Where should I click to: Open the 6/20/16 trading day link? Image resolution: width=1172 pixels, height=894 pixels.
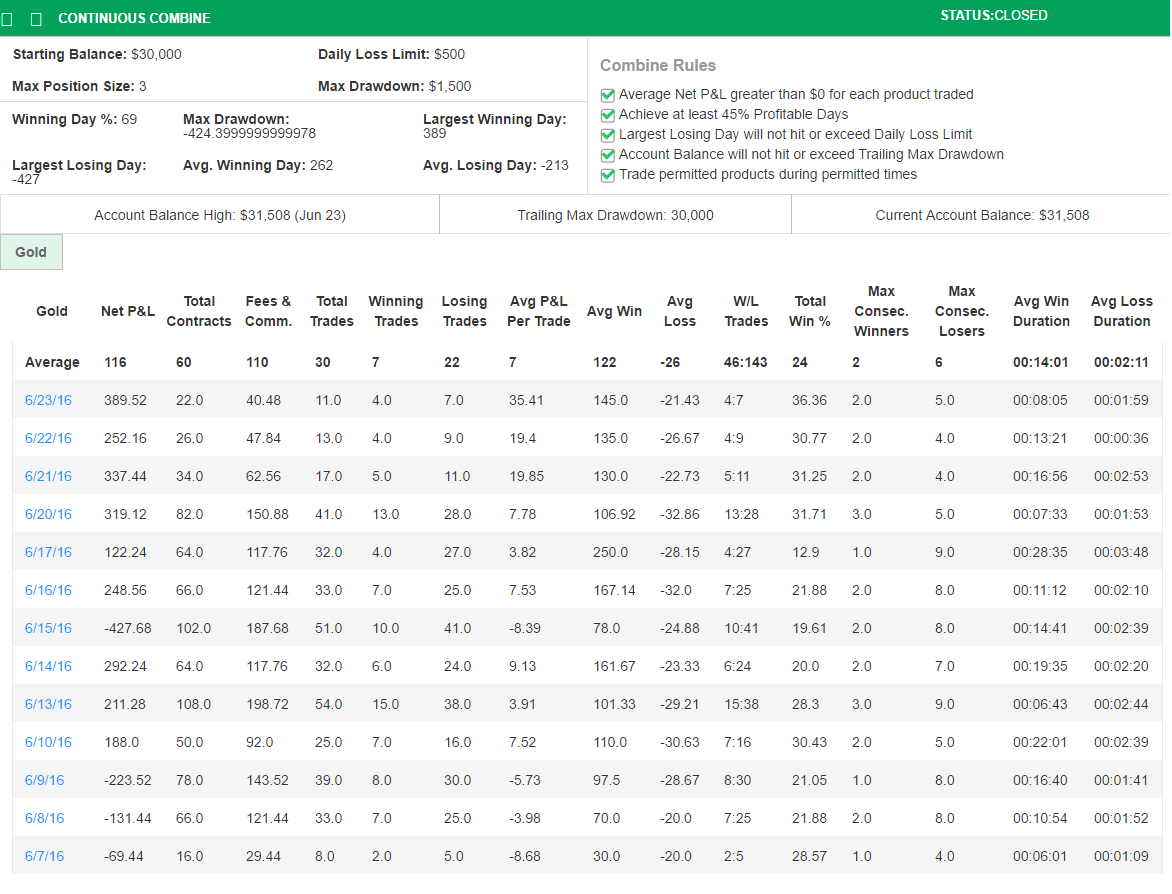(48, 514)
